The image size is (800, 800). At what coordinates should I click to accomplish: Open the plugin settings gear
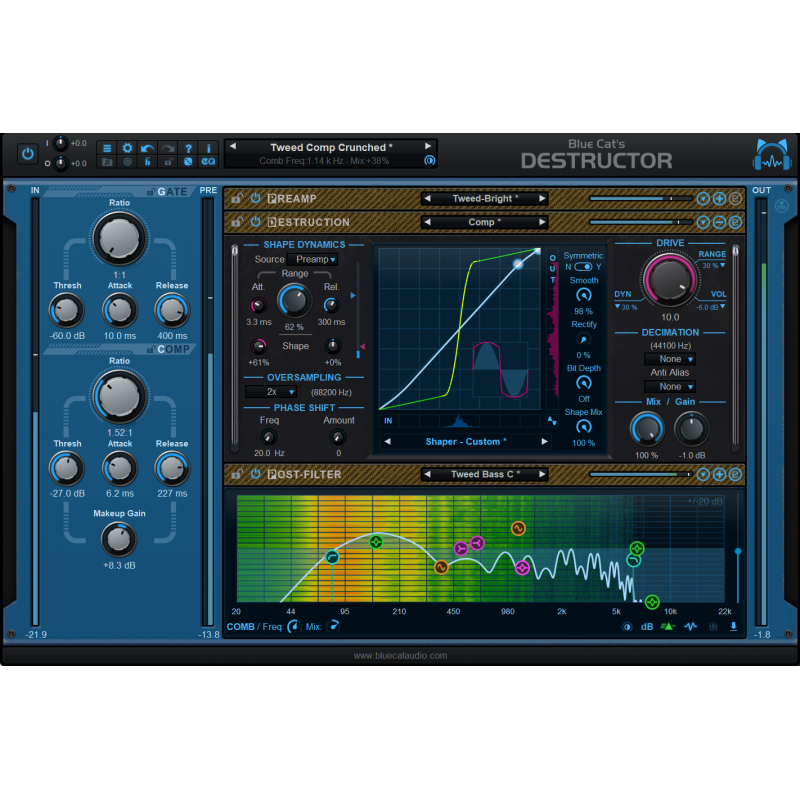pos(128,148)
